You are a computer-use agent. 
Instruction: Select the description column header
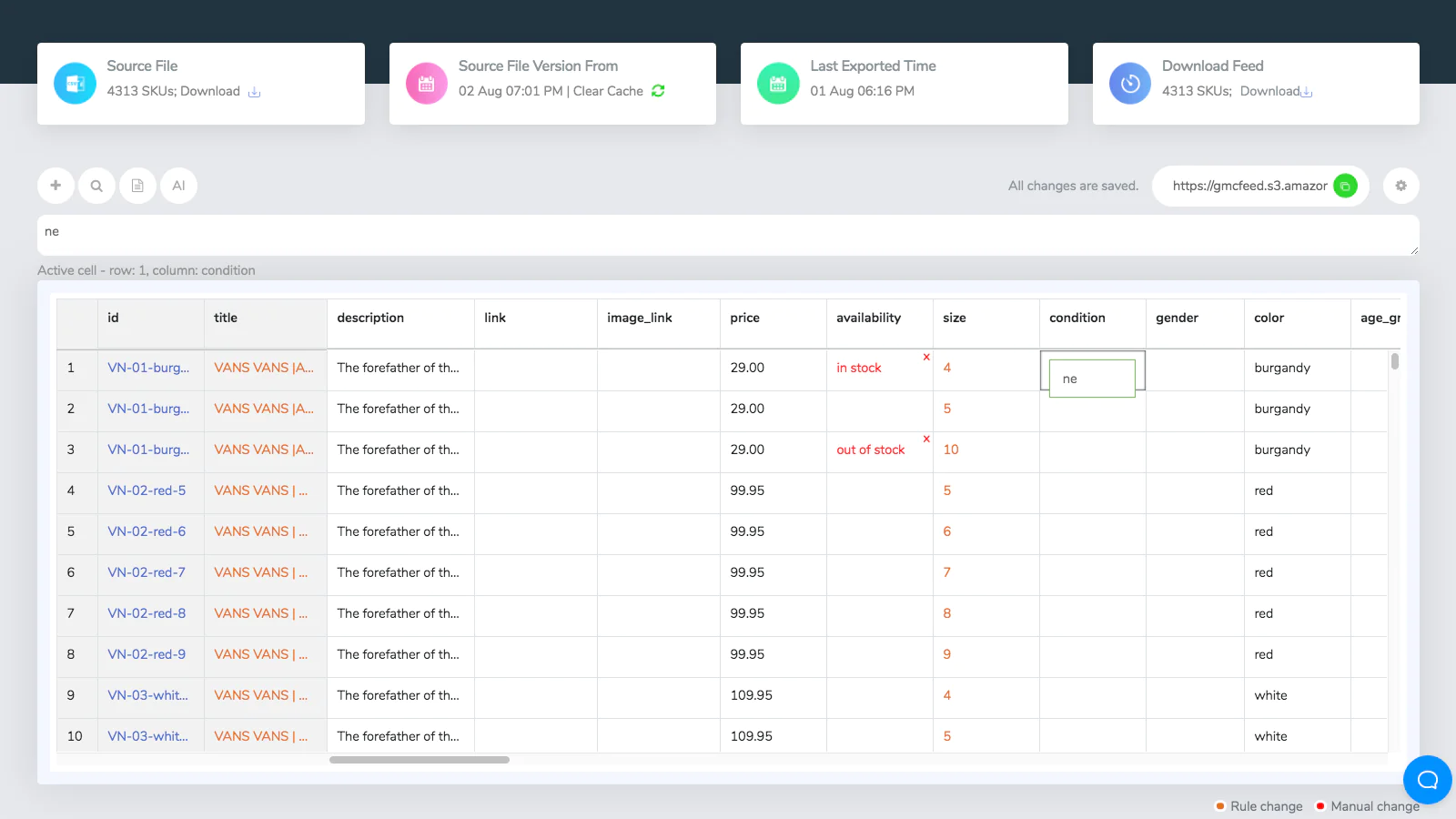[x=400, y=323]
